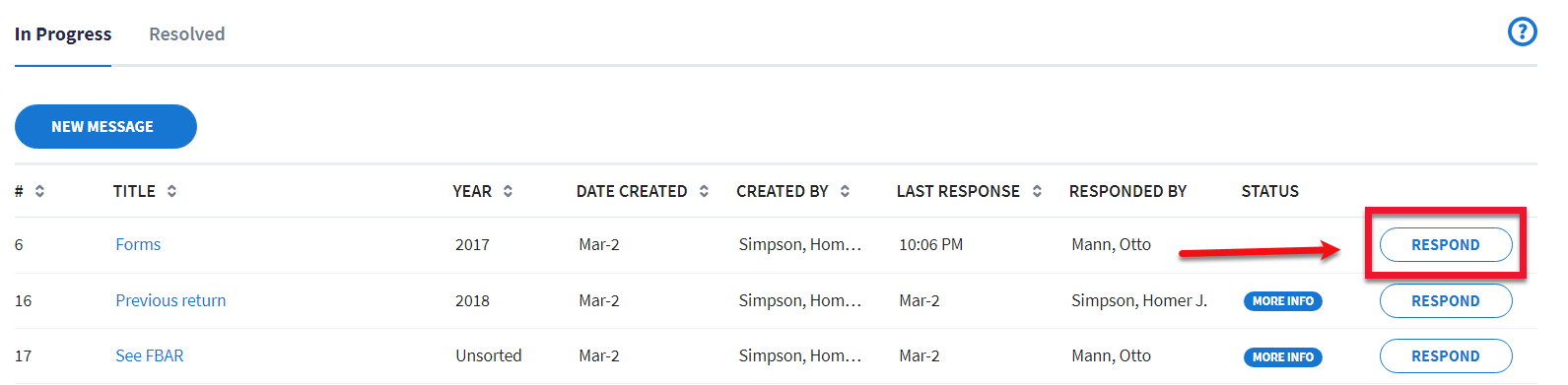Click the New Message button
Viewport: 1568px width, 385px height.
coord(105,126)
